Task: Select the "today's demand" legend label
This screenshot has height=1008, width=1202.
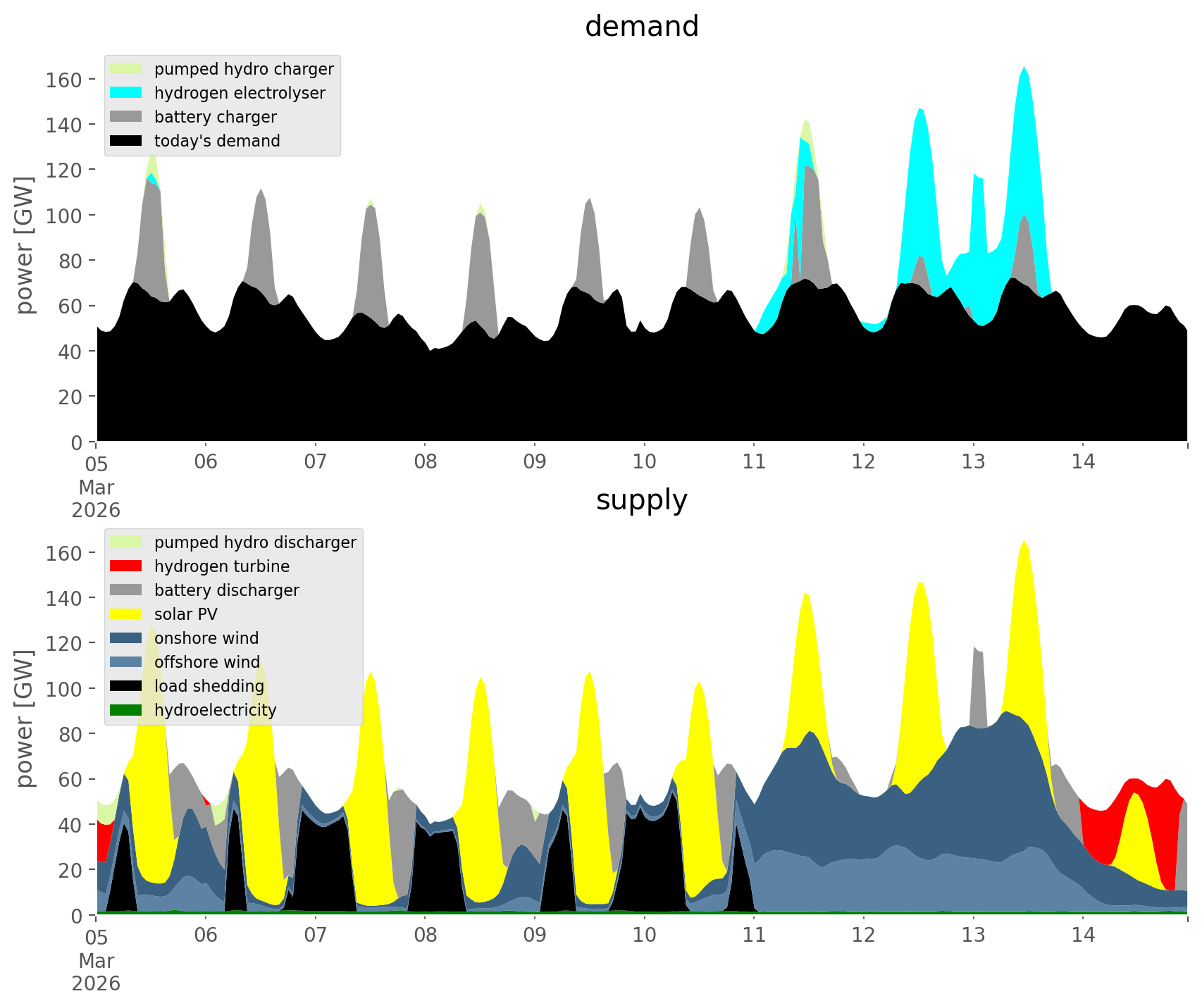Action: tap(217, 141)
